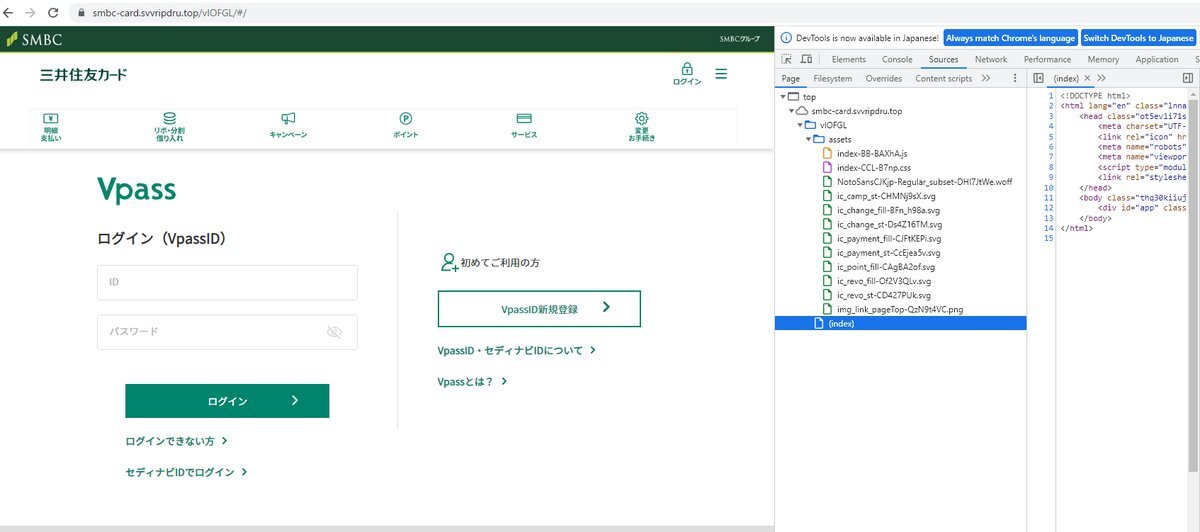The width and height of the screenshot is (1200, 532).
Task: Click into the パスワード input field
Action: pyautogui.click(x=227, y=332)
